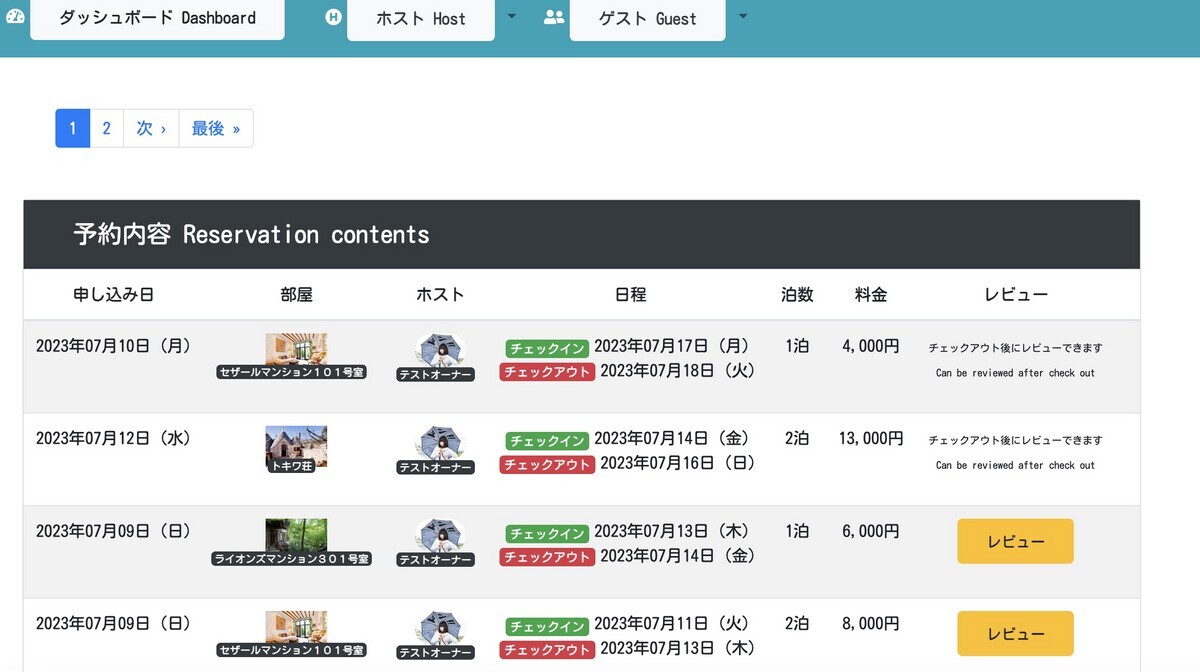This screenshot has width=1200, height=672.
Task: Click レビュー for the ライオンズマンション３０１号室 booking
Action: tap(1014, 541)
